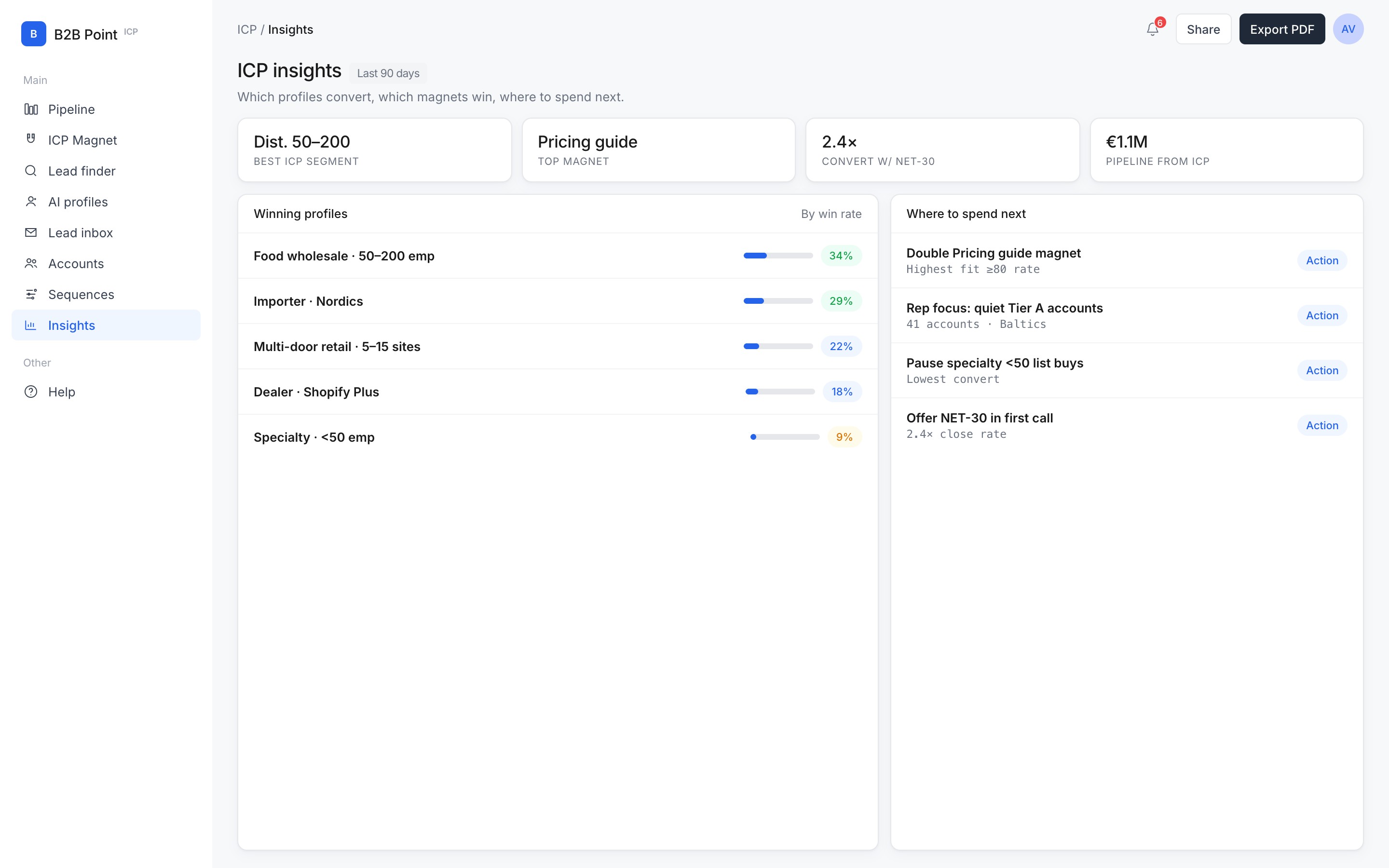Open the €1.1M pipeline card
The height and width of the screenshot is (868, 1389).
(x=1226, y=150)
